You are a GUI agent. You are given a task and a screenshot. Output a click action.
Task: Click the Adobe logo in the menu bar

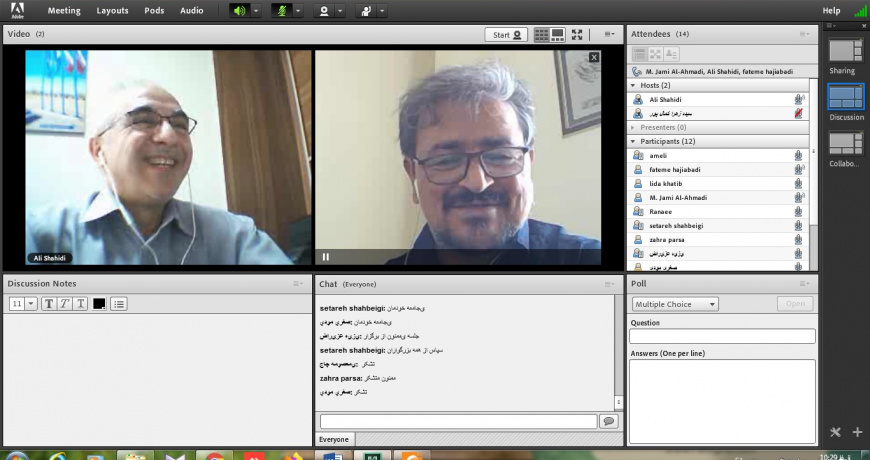(17, 10)
